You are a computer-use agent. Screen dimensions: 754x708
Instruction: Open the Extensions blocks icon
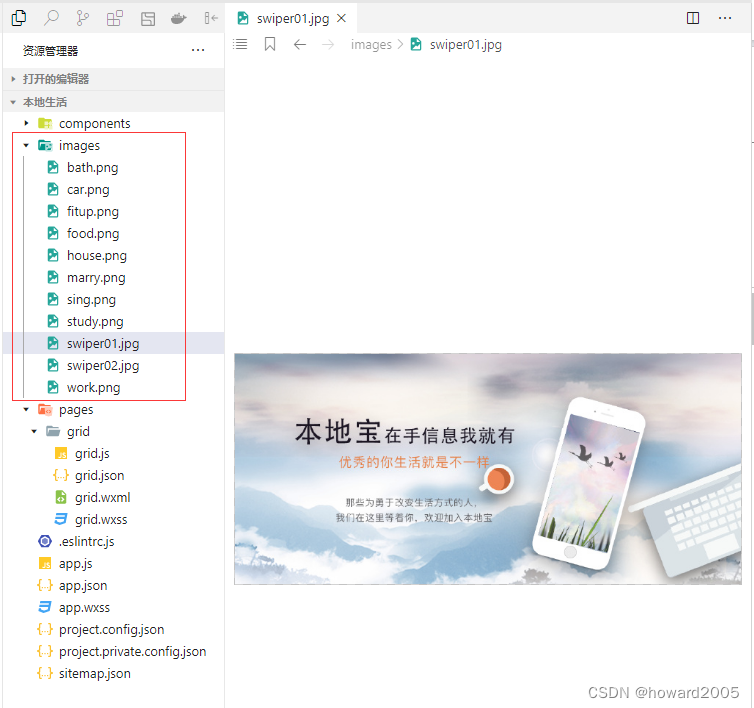click(115, 18)
